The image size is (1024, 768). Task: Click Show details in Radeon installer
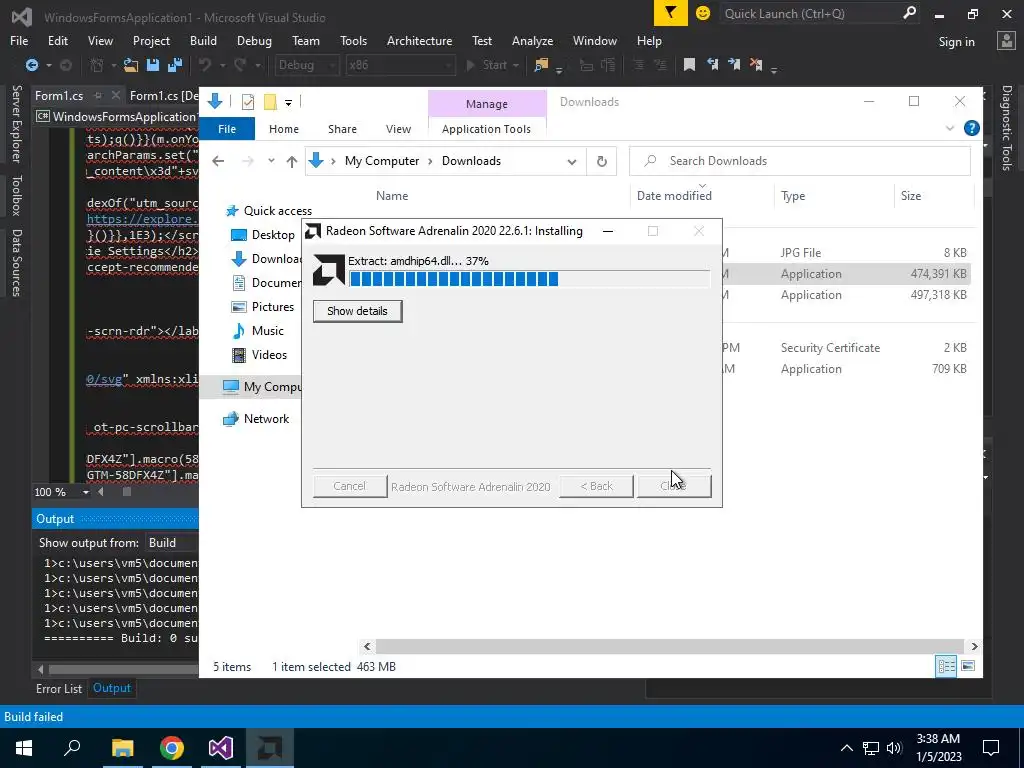357,311
